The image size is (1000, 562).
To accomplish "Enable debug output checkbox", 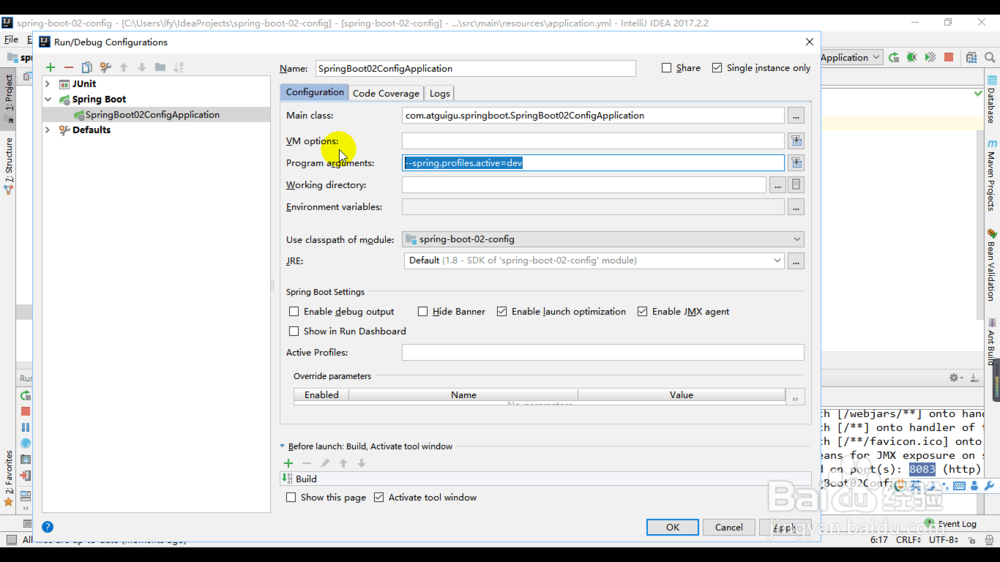I will pyautogui.click(x=294, y=311).
